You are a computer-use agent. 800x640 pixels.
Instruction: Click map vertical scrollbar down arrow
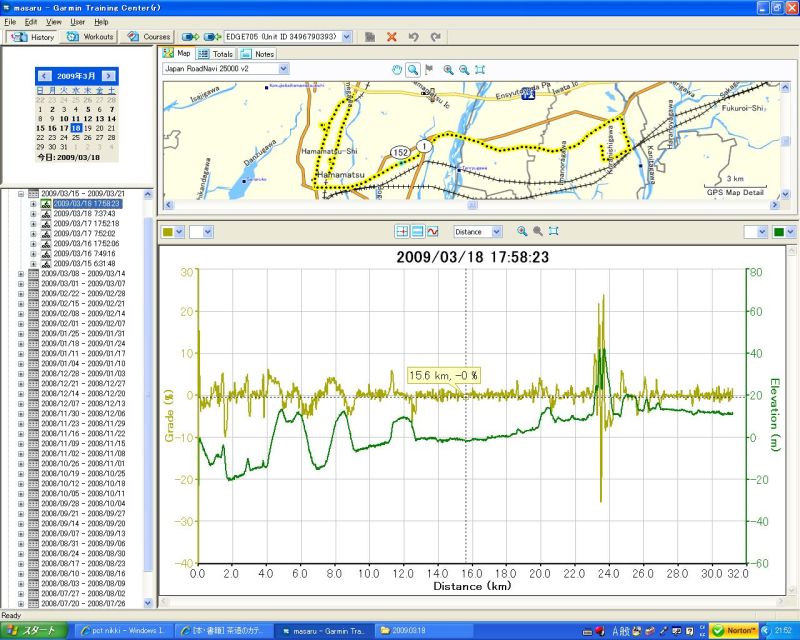[785, 194]
